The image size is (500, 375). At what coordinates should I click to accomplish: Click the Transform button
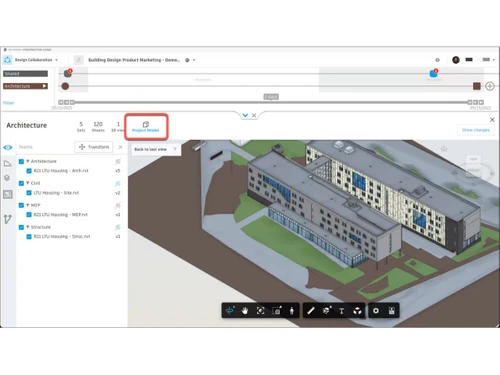94,147
